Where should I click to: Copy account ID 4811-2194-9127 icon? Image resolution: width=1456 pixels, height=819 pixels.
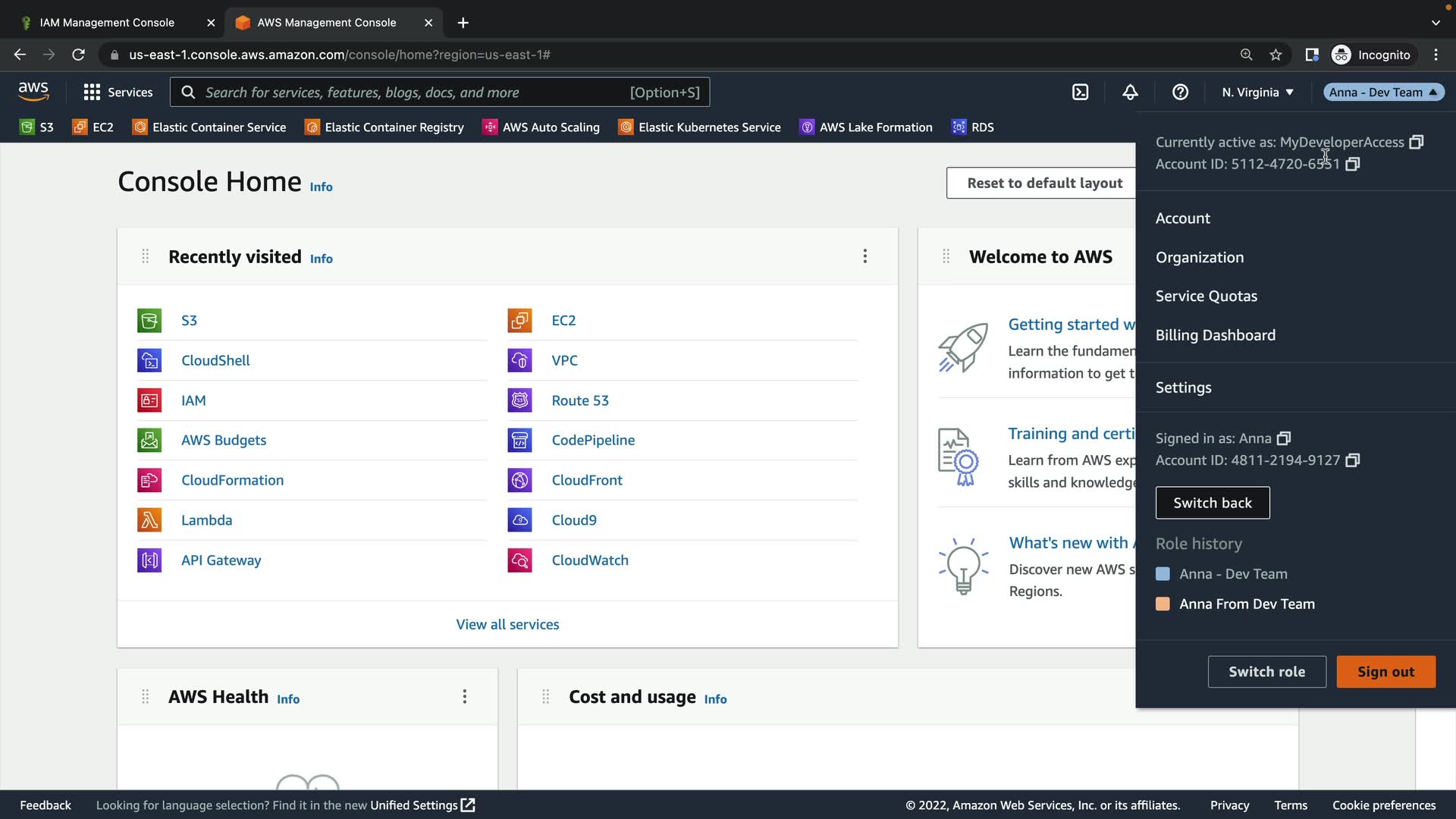point(1352,460)
